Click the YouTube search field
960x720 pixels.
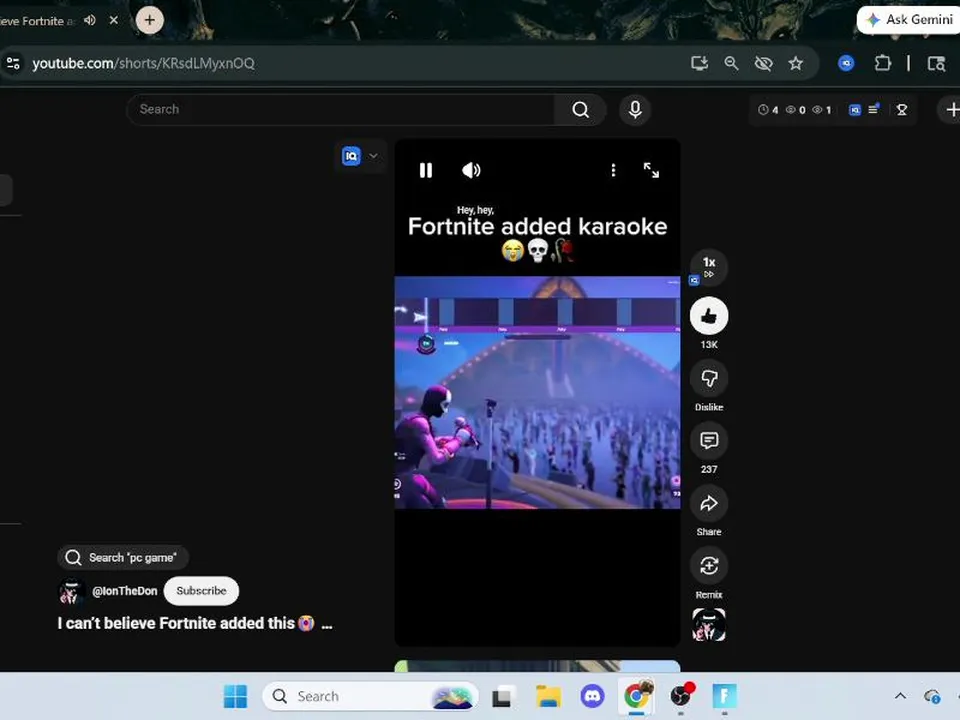click(340, 110)
